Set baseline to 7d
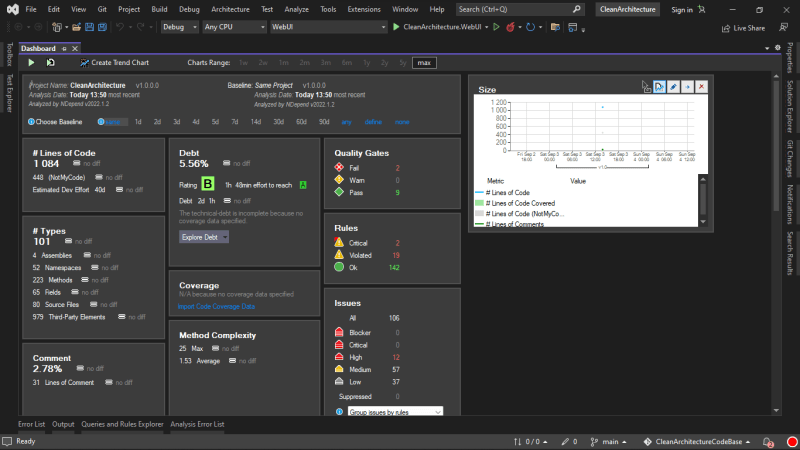The height and width of the screenshot is (450, 800). 235,122
